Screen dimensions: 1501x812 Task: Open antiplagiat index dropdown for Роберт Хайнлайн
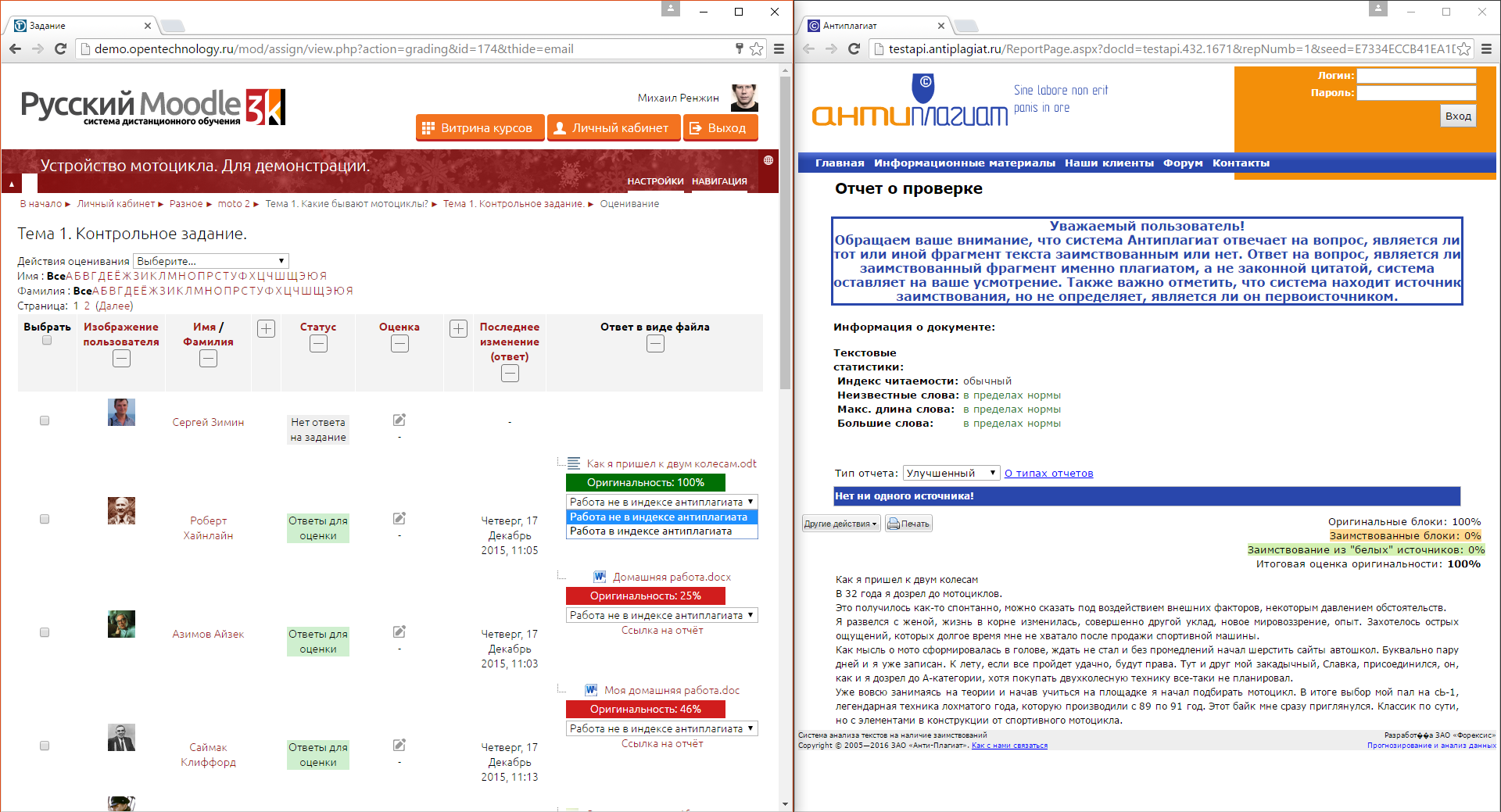click(662, 502)
